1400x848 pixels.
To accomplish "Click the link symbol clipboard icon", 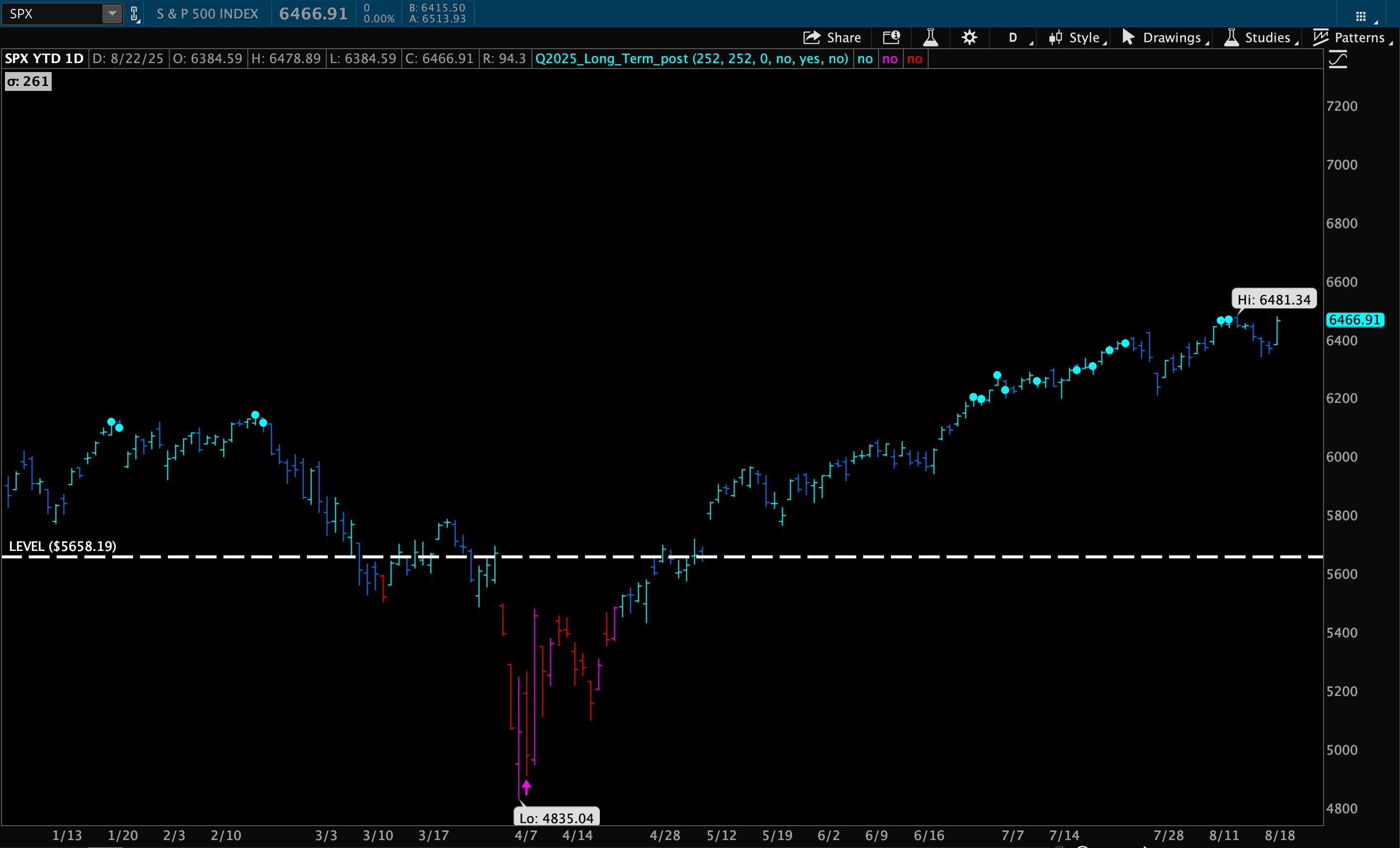I will coord(134,13).
